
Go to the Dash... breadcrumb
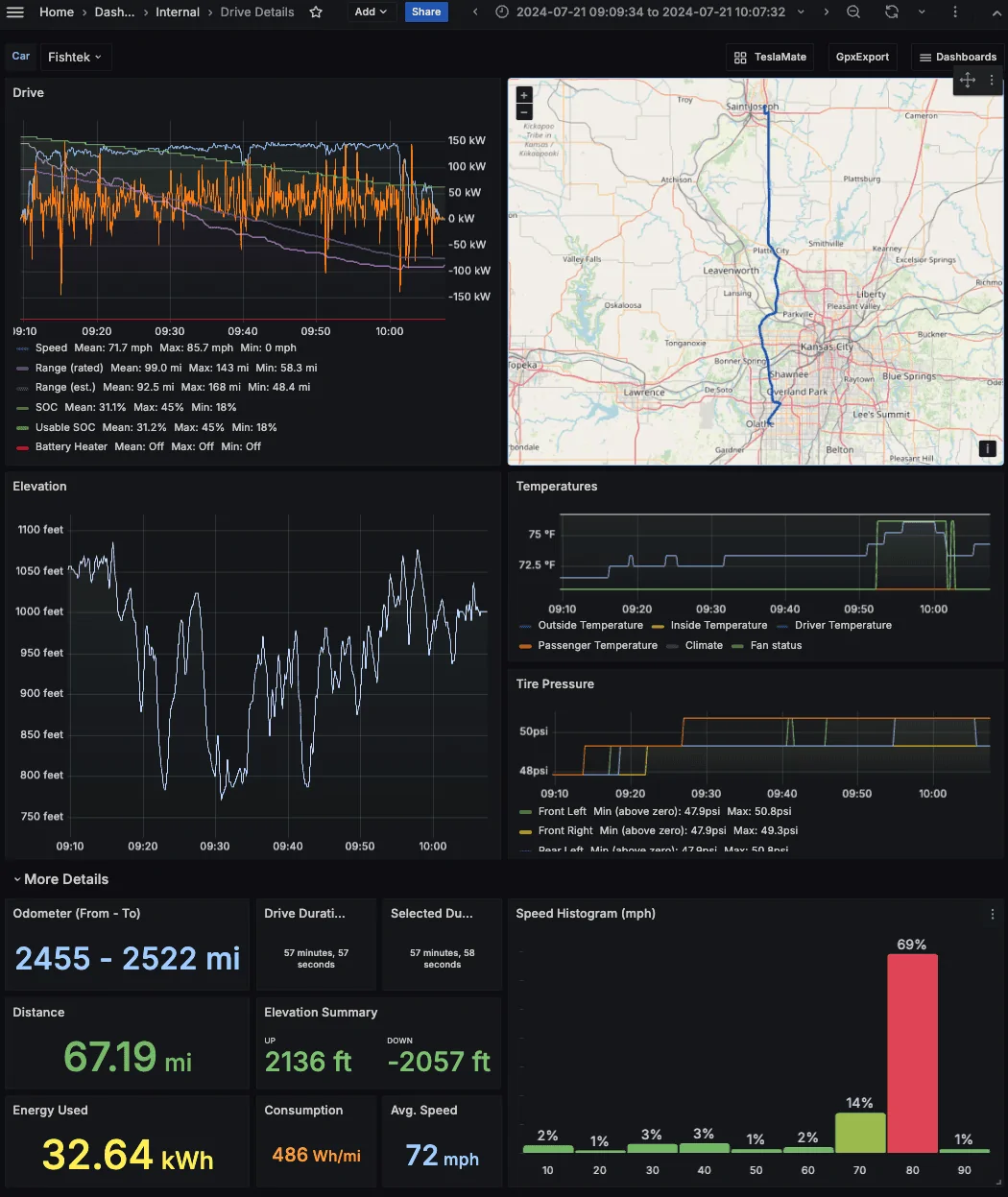click(114, 12)
